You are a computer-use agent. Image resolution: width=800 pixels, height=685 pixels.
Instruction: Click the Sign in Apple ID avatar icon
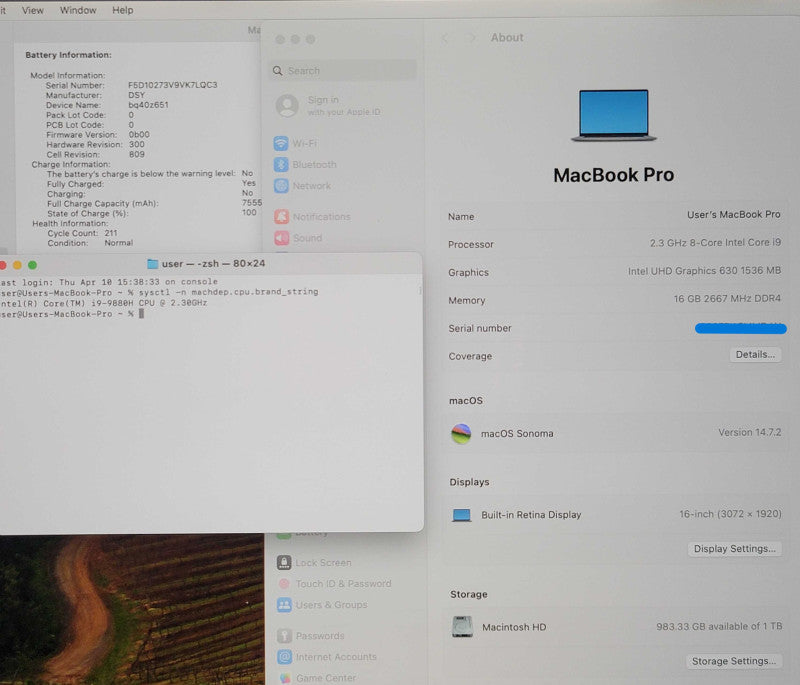pos(287,106)
